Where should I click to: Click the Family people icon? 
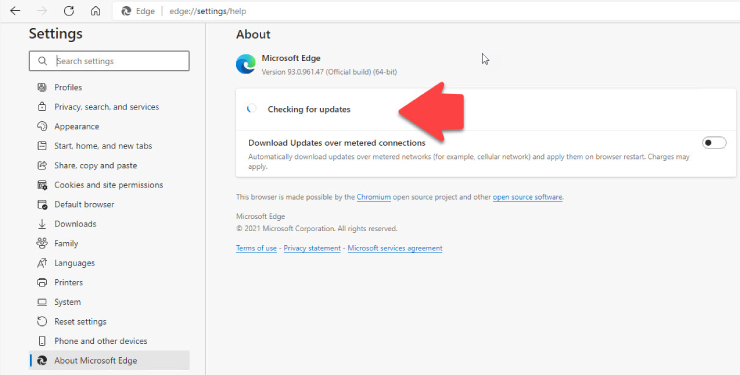pos(42,243)
